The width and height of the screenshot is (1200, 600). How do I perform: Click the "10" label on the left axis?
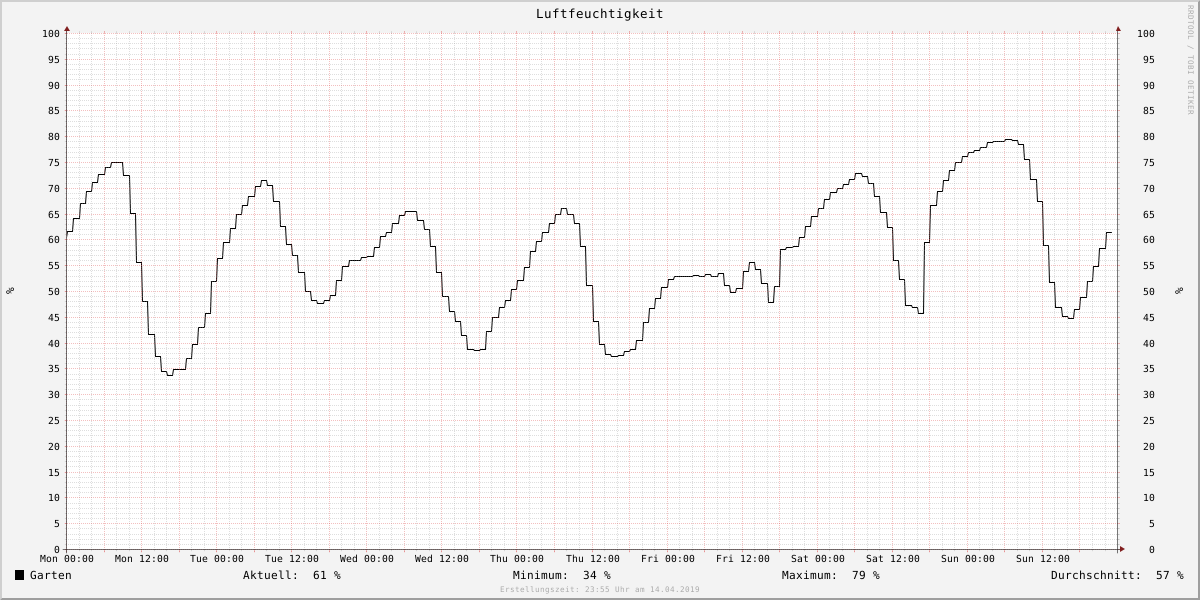click(x=55, y=498)
